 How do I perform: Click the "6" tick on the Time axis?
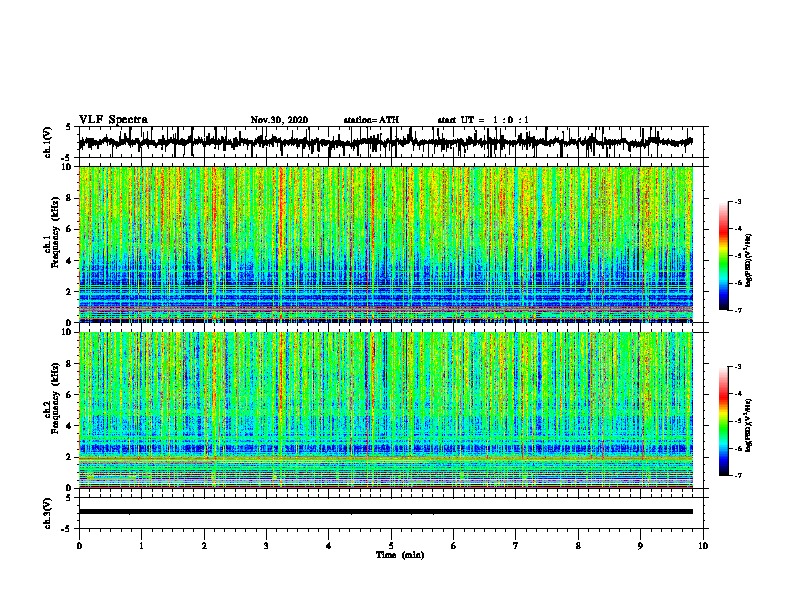coord(454,546)
